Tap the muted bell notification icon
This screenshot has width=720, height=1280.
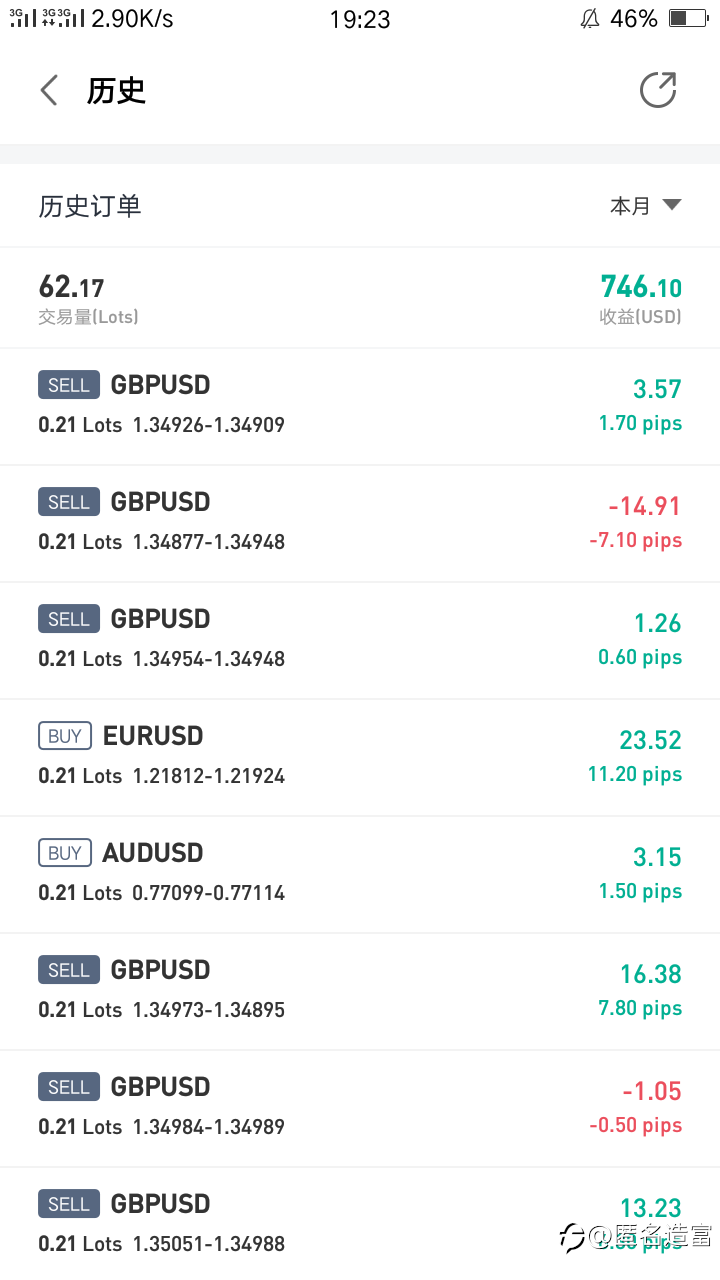590,18
